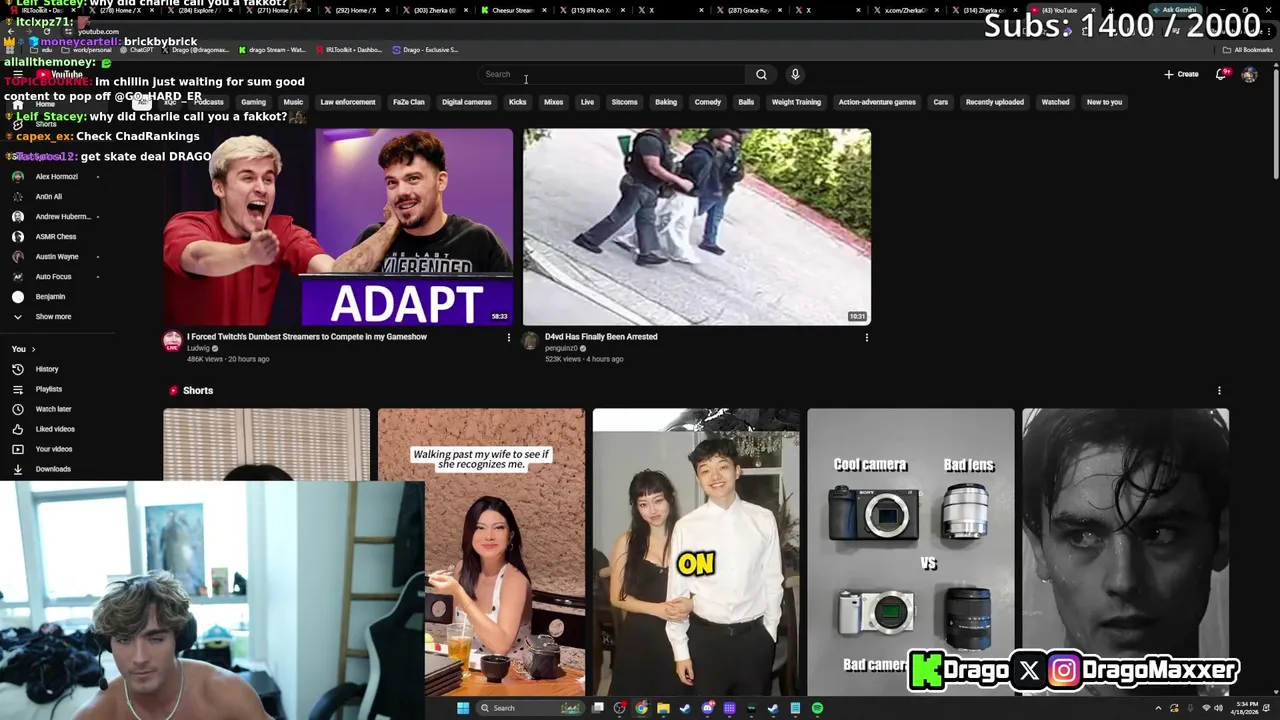Screen dimensions: 1280x720
Task: Open Chrome from the taskbar
Action: click(x=641, y=708)
